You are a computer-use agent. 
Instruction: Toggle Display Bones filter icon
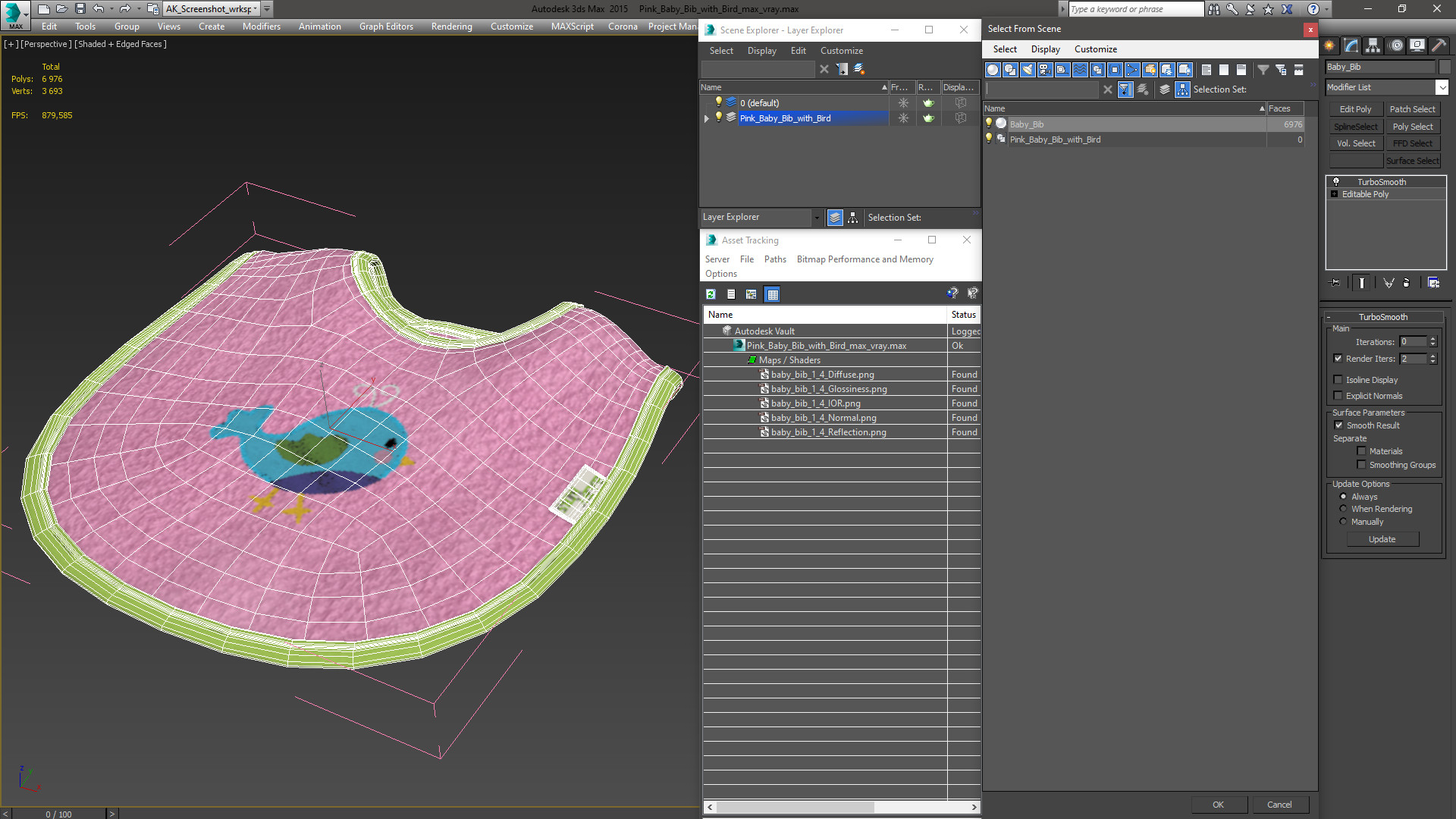click(x=1132, y=70)
